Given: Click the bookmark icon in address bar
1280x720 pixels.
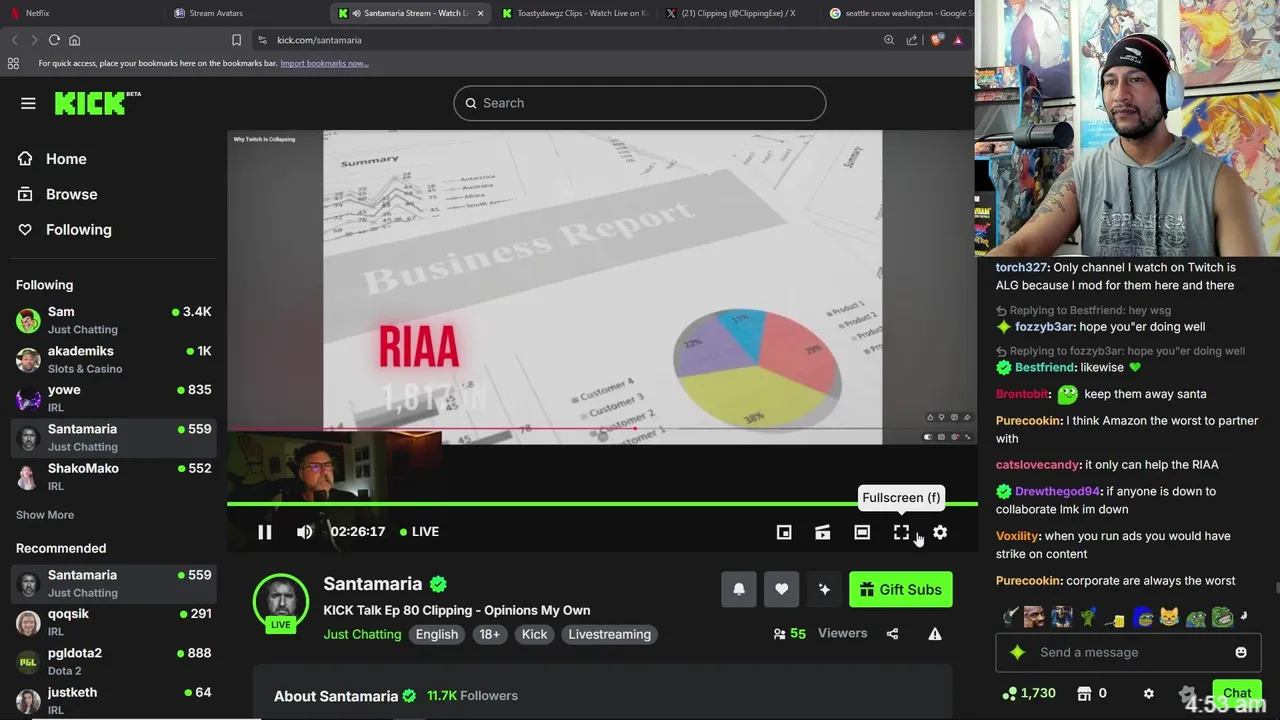Looking at the screenshot, I should tap(236, 40).
